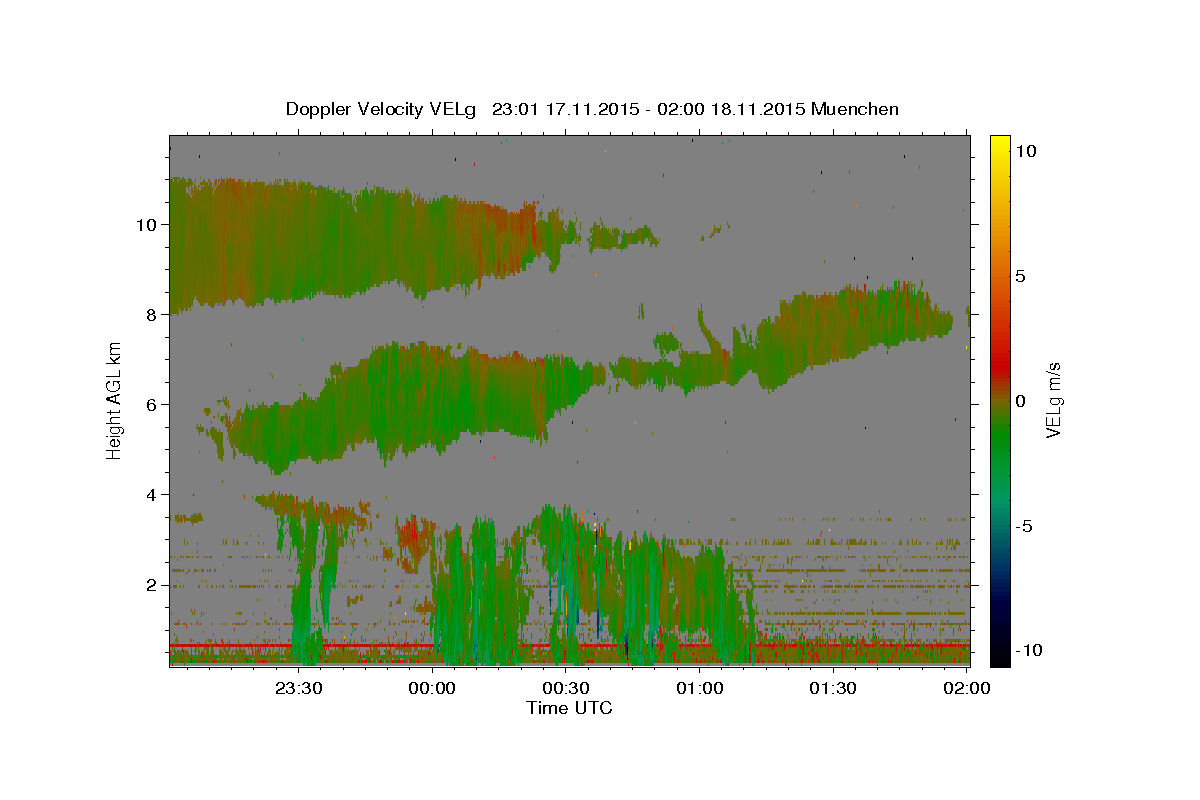Screen dimensions: 1200x800
Task: Click the 23:30 time tick label
Action: tap(299, 688)
